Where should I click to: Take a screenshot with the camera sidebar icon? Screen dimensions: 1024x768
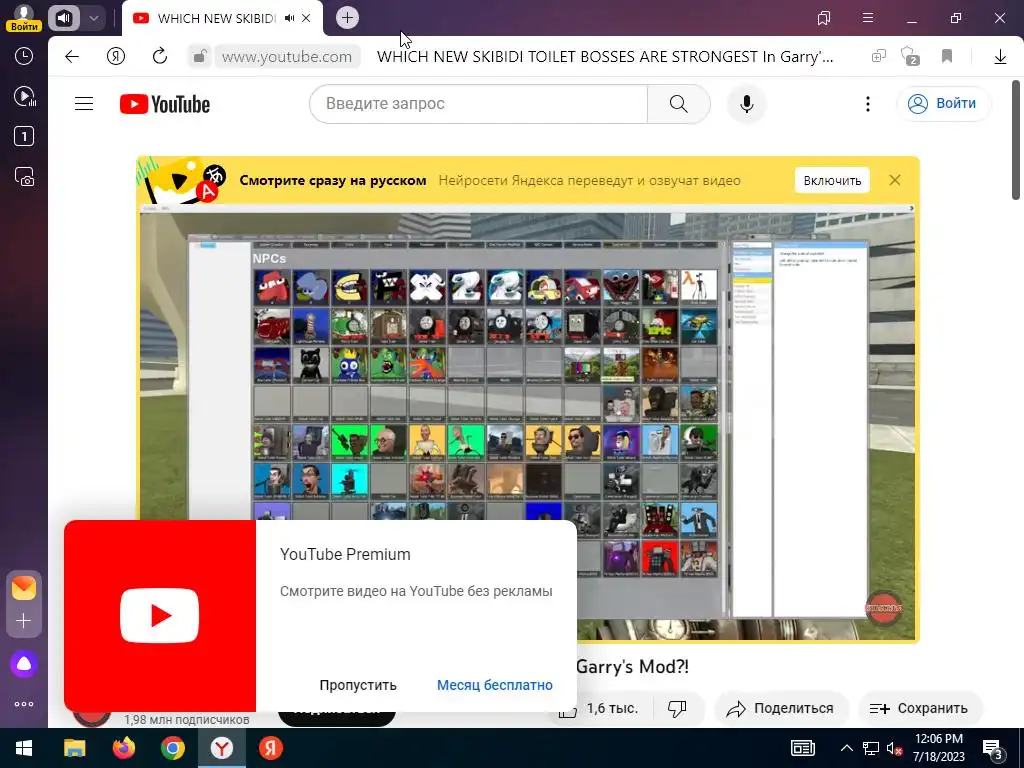pos(24,177)
